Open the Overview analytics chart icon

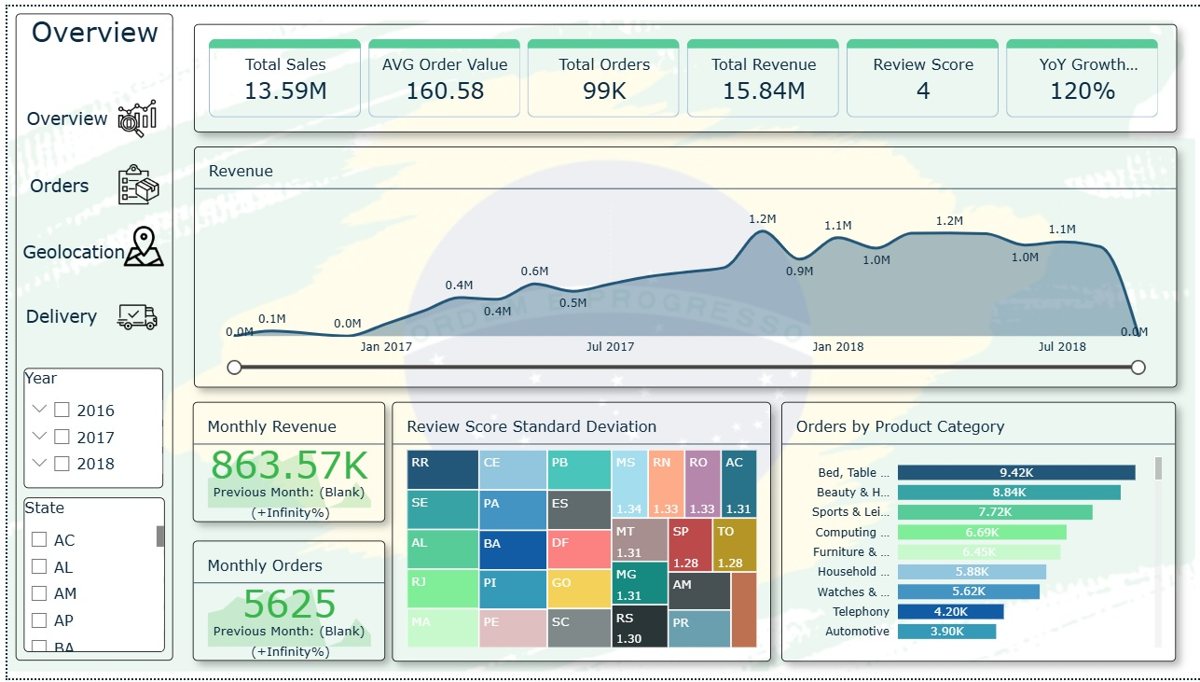137,118
